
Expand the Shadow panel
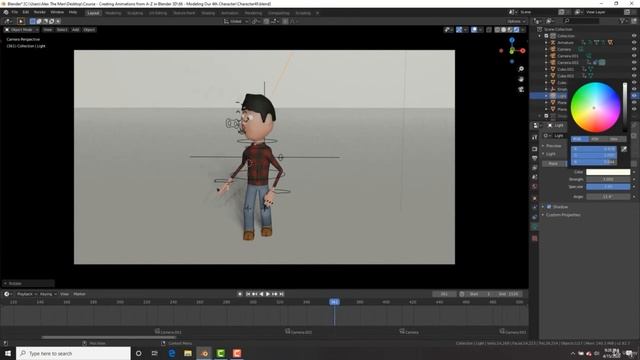(x=543, y=207)
